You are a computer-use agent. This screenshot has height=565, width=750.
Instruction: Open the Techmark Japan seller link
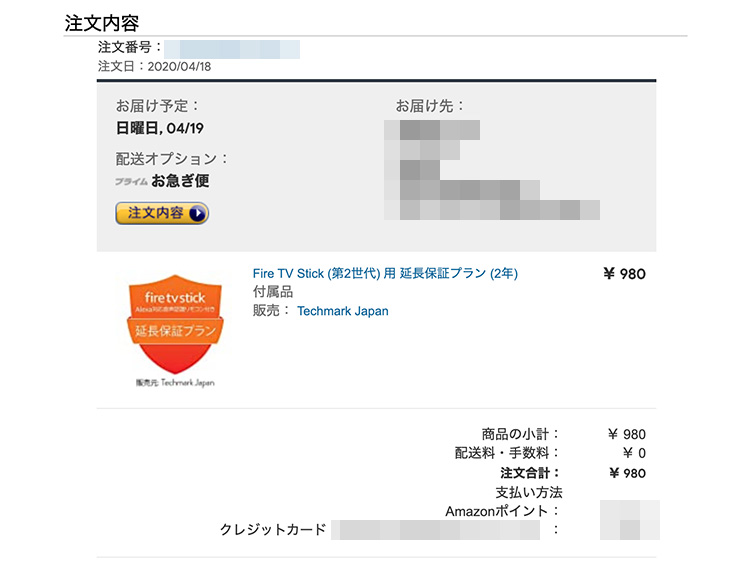(342, 311)
